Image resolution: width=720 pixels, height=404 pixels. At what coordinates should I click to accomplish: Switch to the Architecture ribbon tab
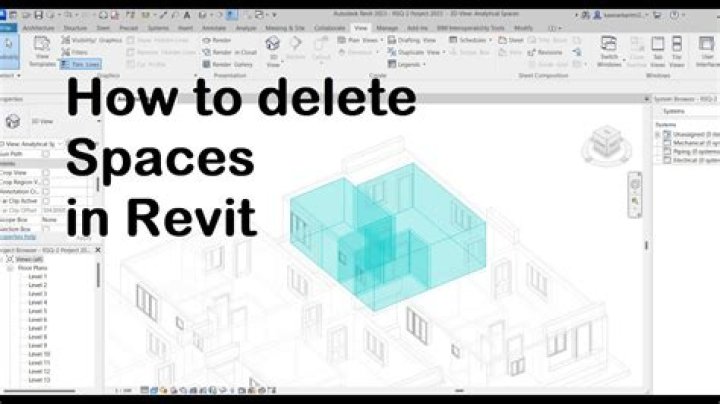[x=39, y=28]
